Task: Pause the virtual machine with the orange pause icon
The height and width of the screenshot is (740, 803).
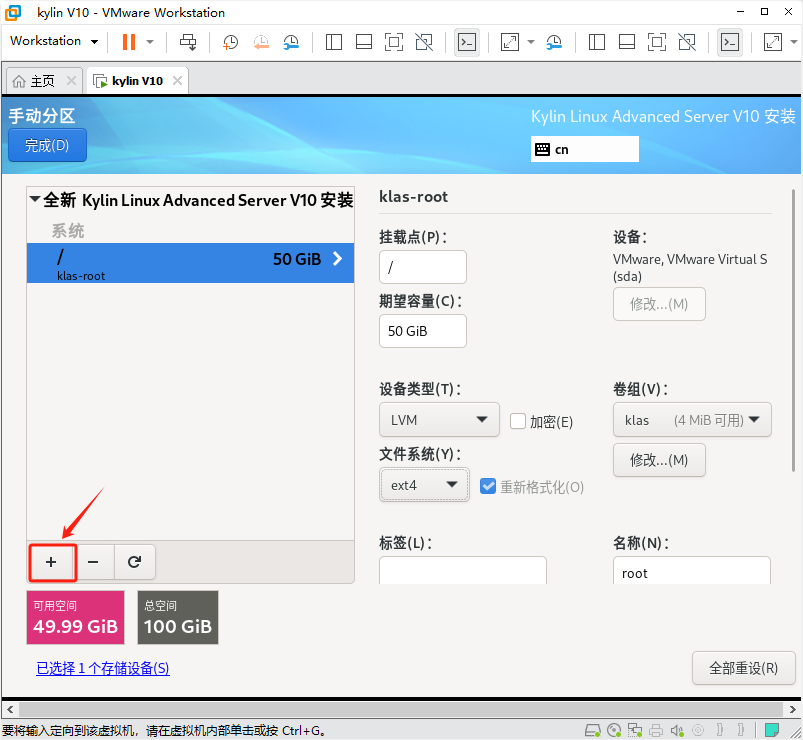Action: pyautogui.click(x=129, y=42)
